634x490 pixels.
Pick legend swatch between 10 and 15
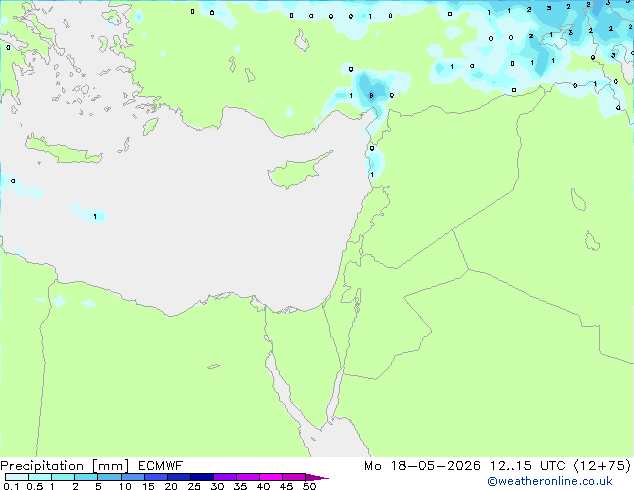[x=132, y=477]
